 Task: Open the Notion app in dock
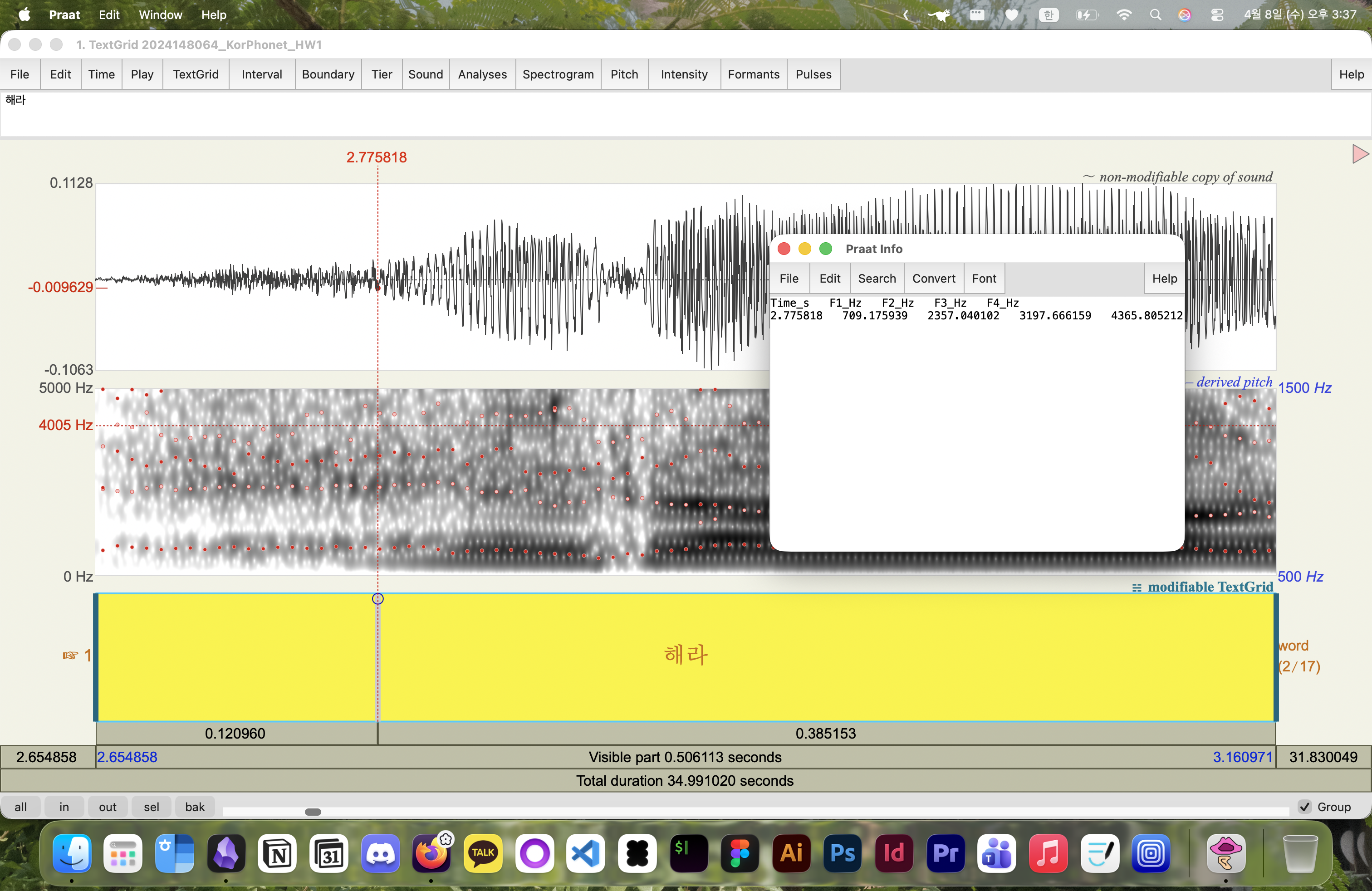pyautogui.click(x=277, y=853)
